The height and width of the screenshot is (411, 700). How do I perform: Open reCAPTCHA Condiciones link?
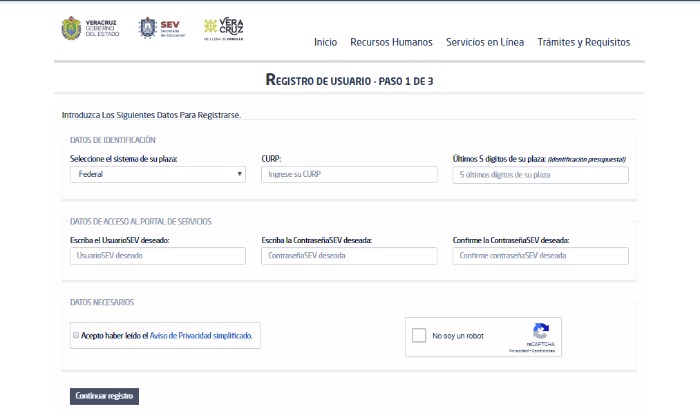tap(544, 351)
